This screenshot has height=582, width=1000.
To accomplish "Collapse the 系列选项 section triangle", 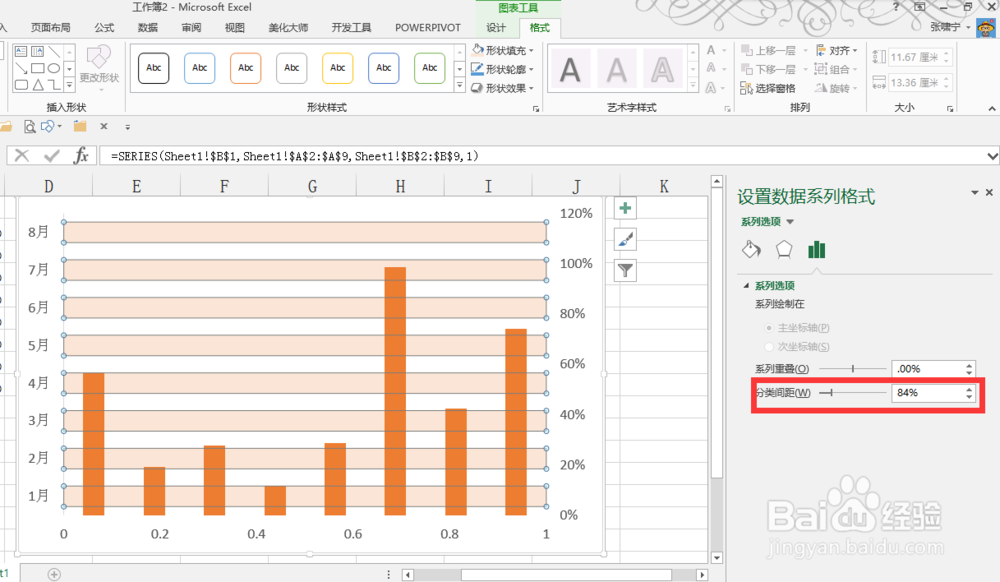I will coord(746,286).
